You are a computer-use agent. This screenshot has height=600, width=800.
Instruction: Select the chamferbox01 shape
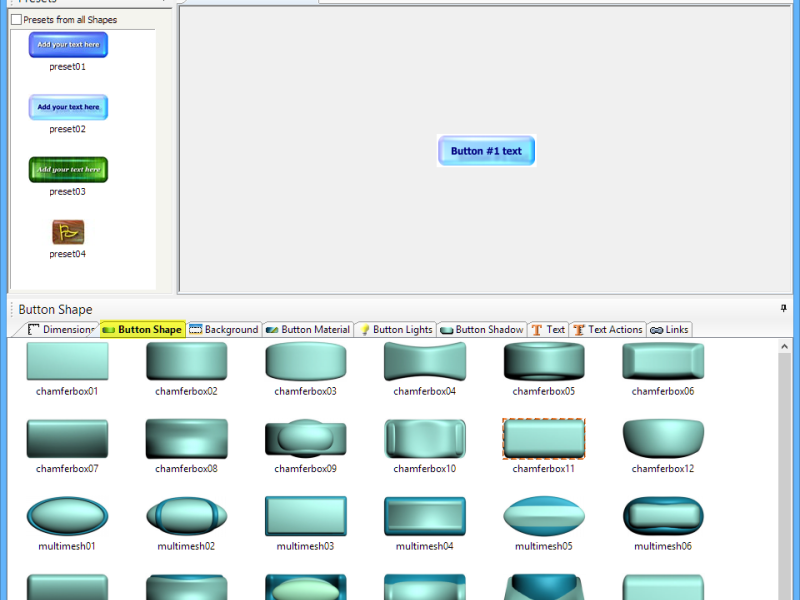pyautogui.click(x=67, y=361)
